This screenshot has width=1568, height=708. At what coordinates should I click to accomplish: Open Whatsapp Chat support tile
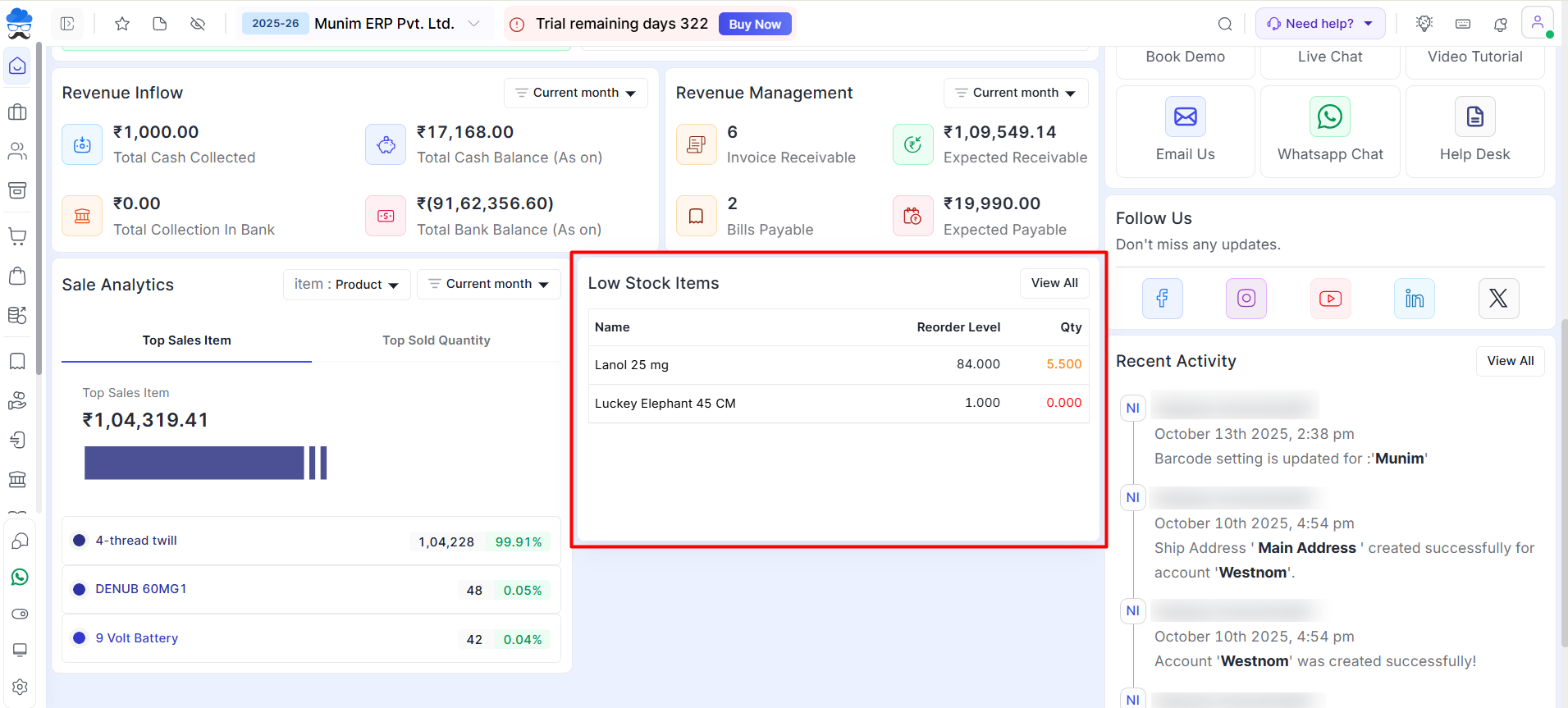tap(1329, 117)
